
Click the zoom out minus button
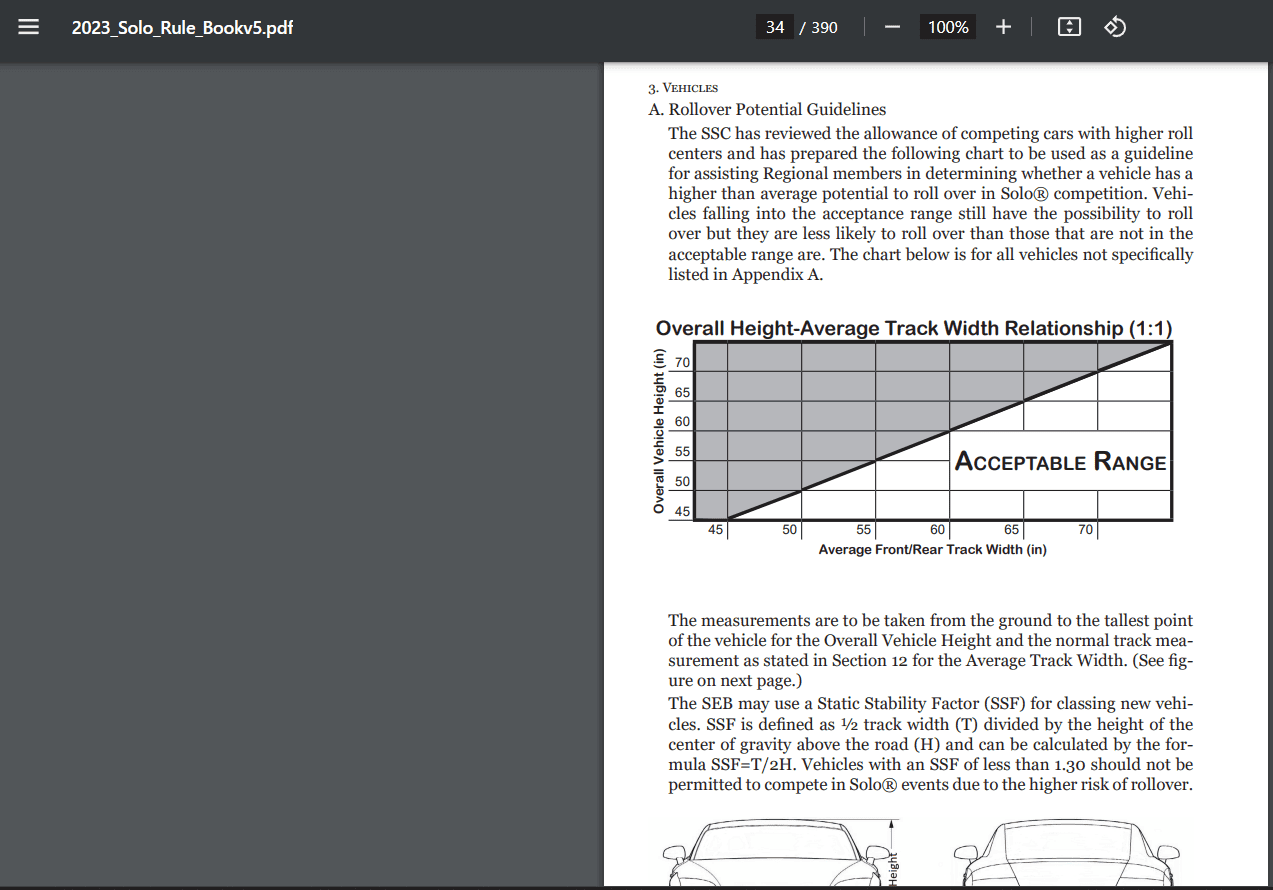tap(891, 27)
